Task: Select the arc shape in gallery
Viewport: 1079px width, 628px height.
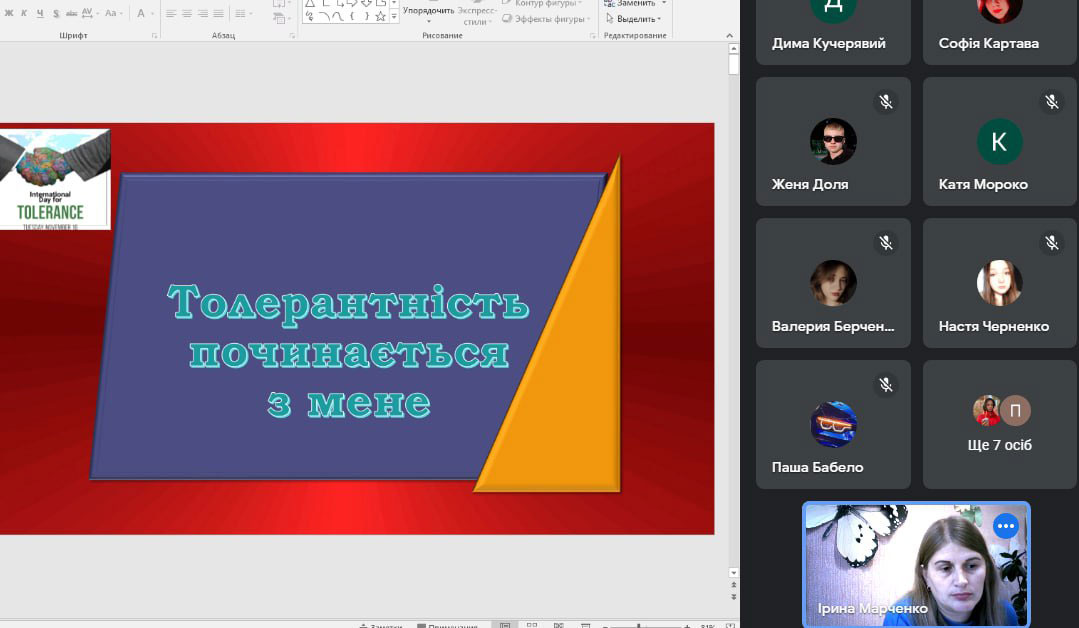Action: [x=324, y=16]
